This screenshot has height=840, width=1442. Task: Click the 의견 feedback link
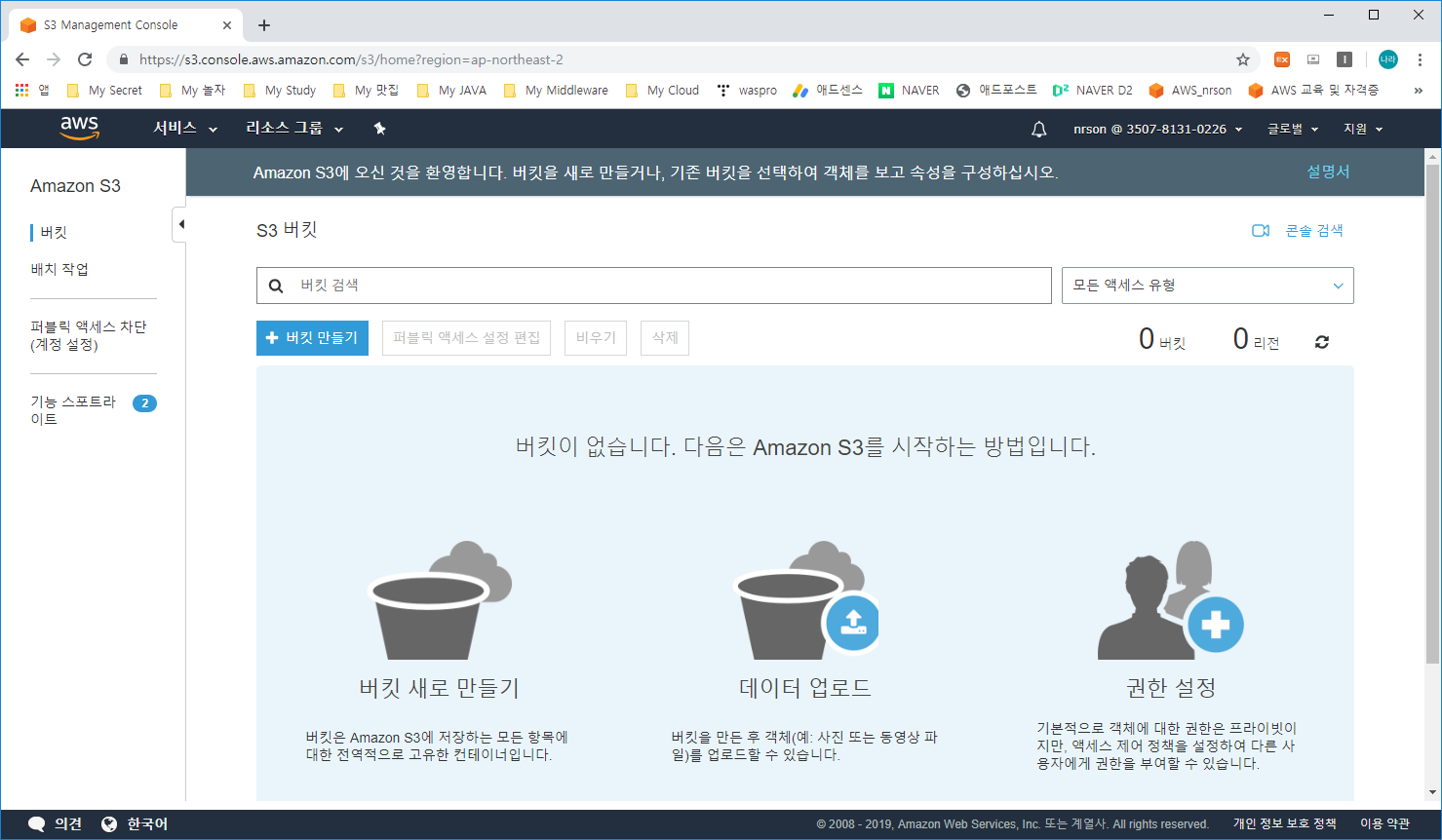coord(68,824)
